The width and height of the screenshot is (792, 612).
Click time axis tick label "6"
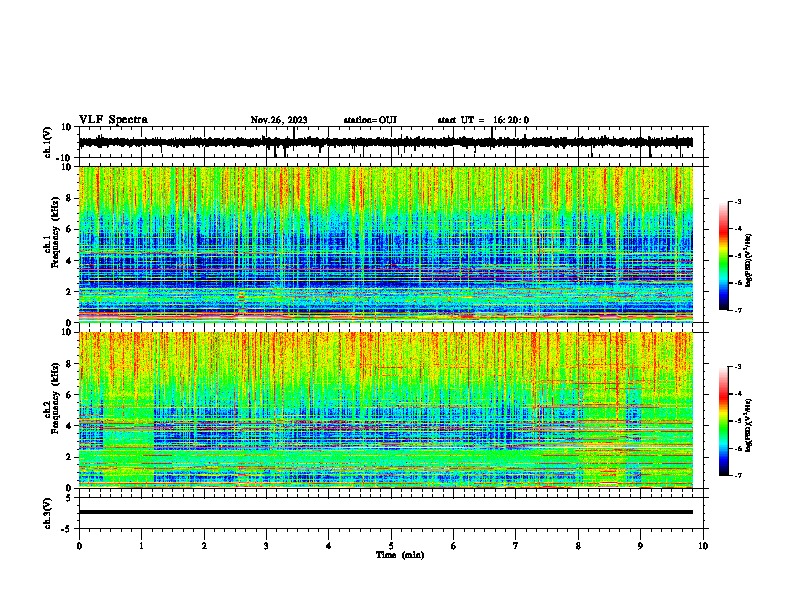point(454,546)
